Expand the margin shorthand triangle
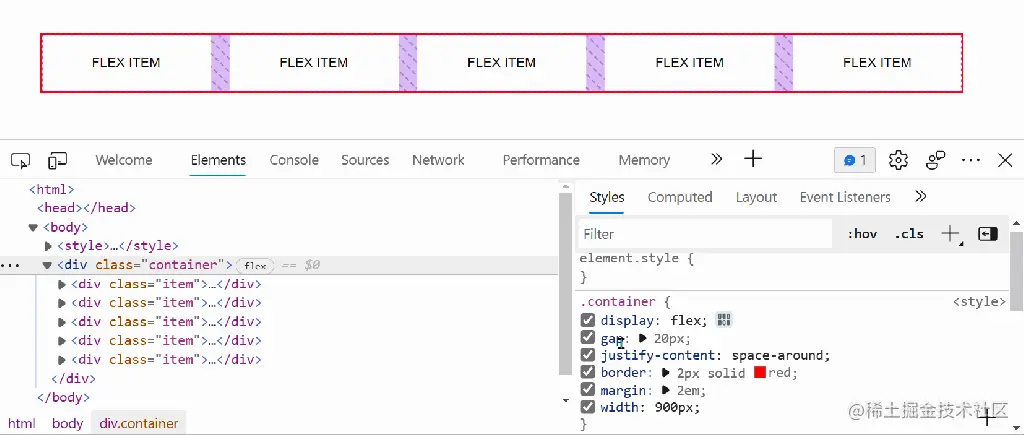This screenshot has height=435, width=1024. click(665, 391)
